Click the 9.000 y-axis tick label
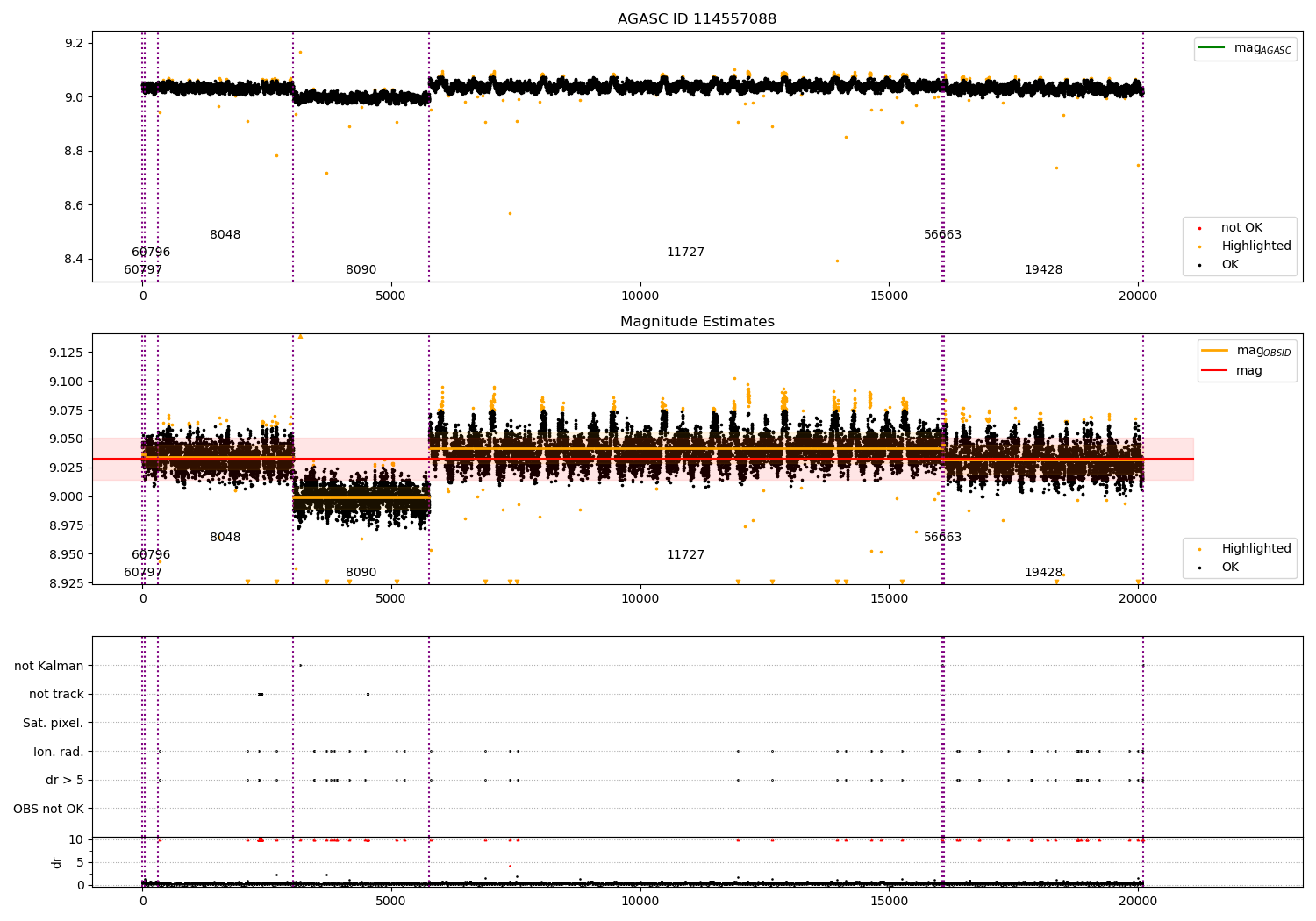Screen dimensions: 1316x921 pos(67,496)
